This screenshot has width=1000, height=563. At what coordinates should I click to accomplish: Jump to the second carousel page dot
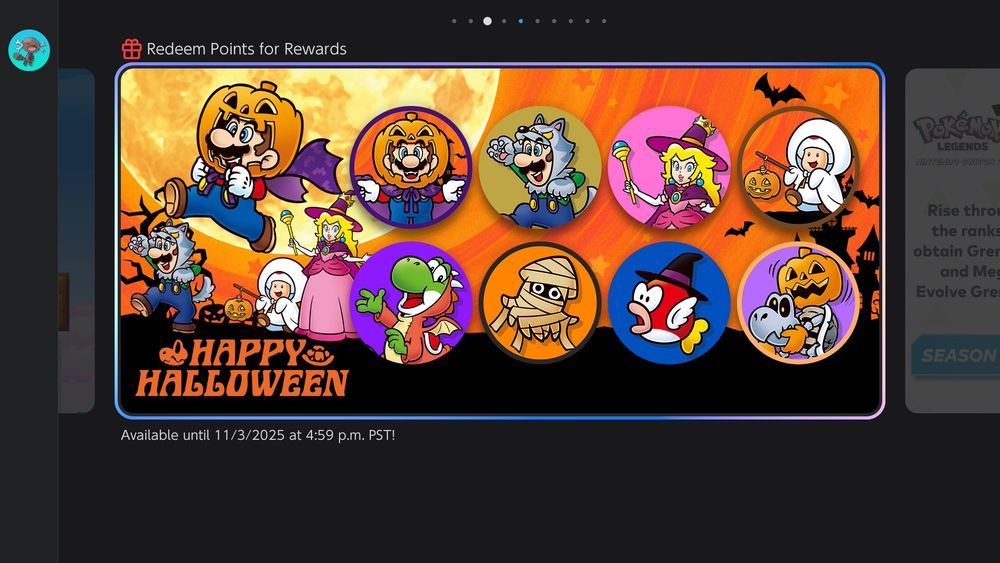471,21
